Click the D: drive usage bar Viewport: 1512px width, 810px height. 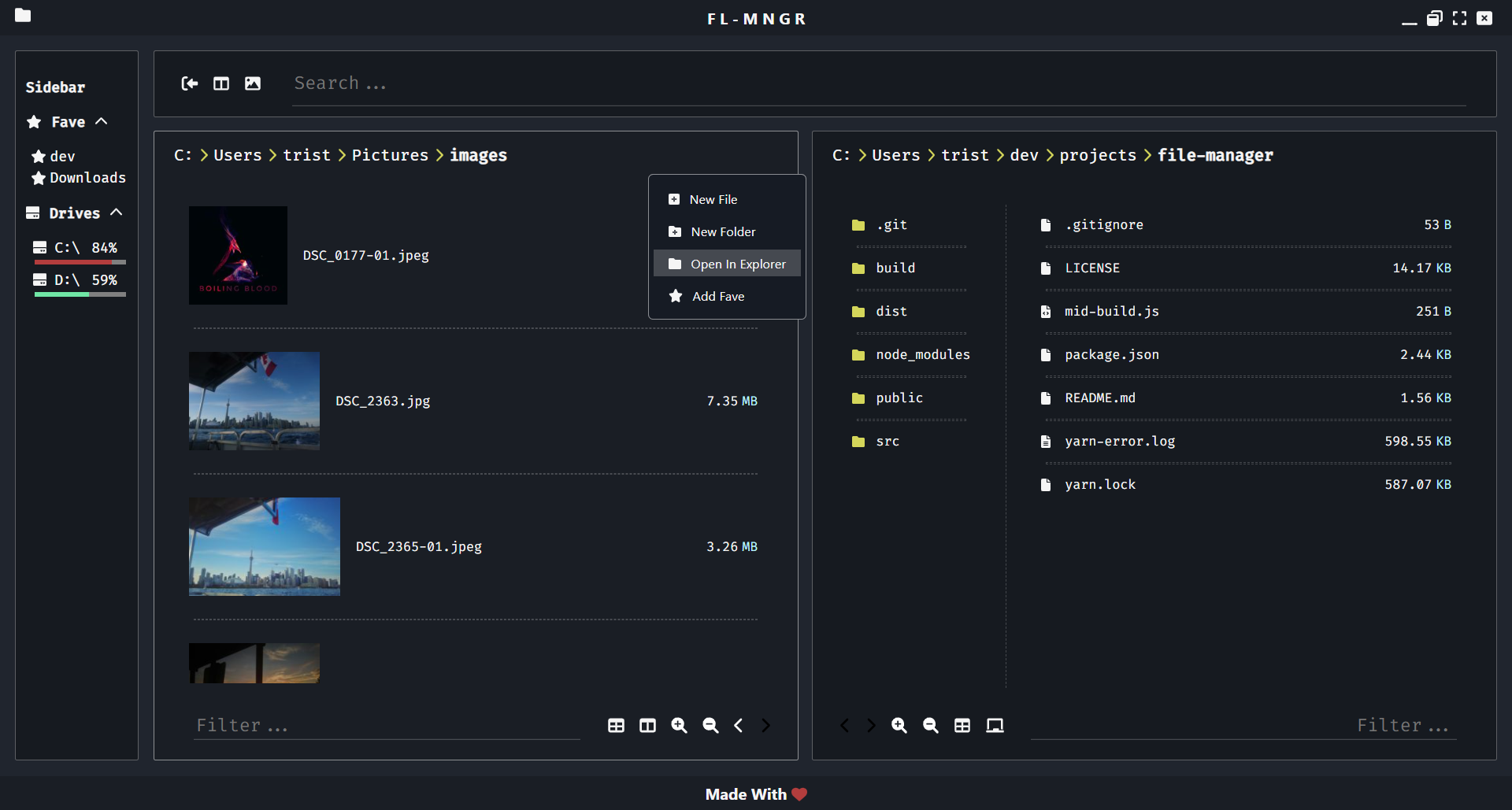(80, 294)
